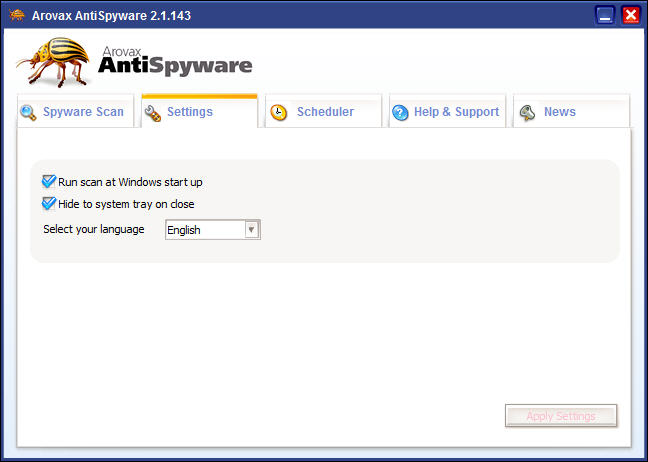Uncheck Run scan at Windows start up
This screenshot has height=462, width=648.
click(49, 181)
